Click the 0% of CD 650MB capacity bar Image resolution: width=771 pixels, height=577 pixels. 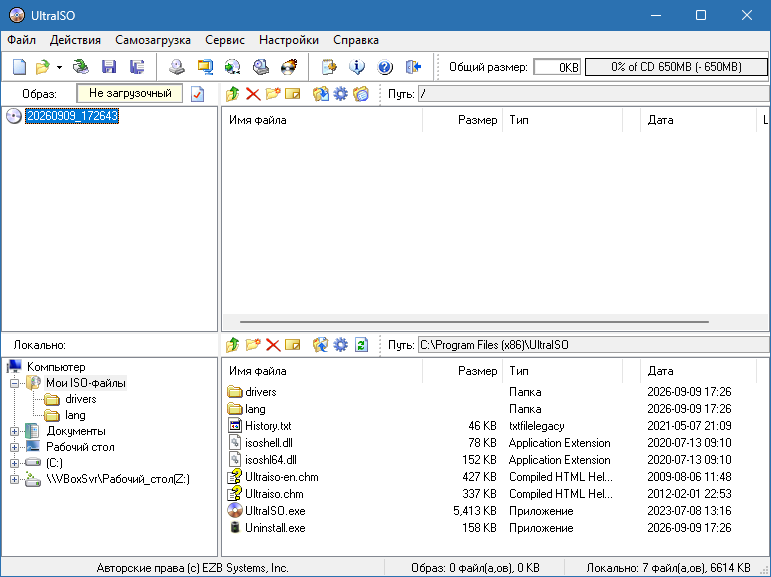pos(676,67)
